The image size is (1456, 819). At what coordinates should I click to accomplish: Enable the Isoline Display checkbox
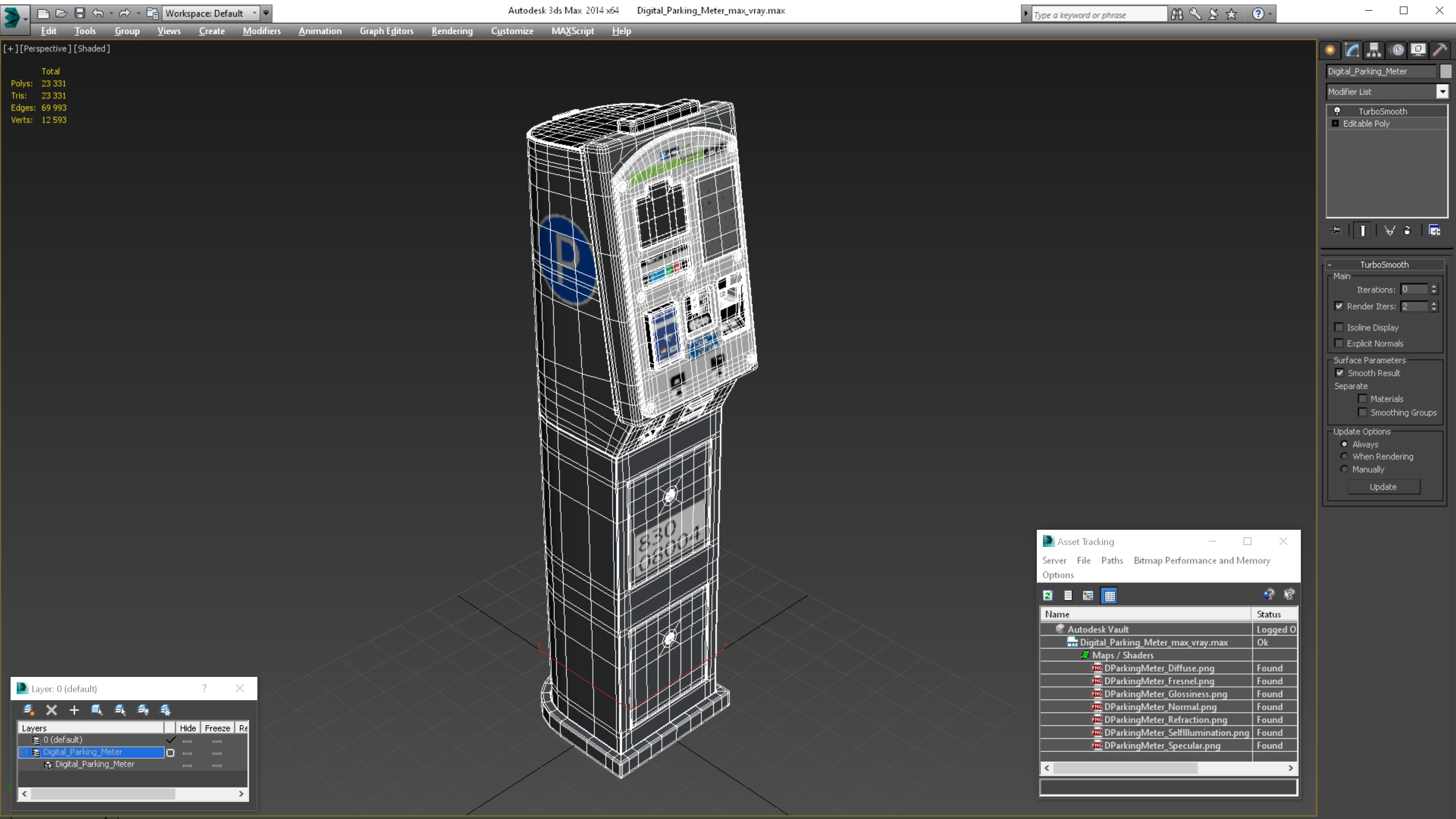(1338, 327)
